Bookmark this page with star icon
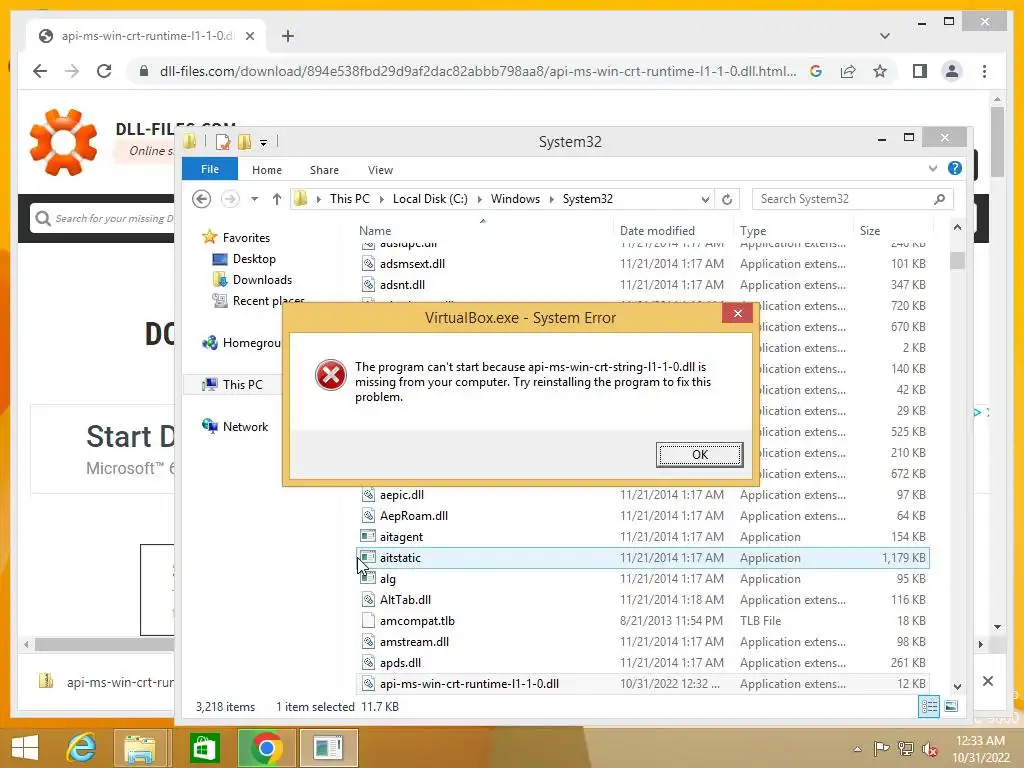The height and width of the screenshot is (768, 1024). tap(880, 71)
